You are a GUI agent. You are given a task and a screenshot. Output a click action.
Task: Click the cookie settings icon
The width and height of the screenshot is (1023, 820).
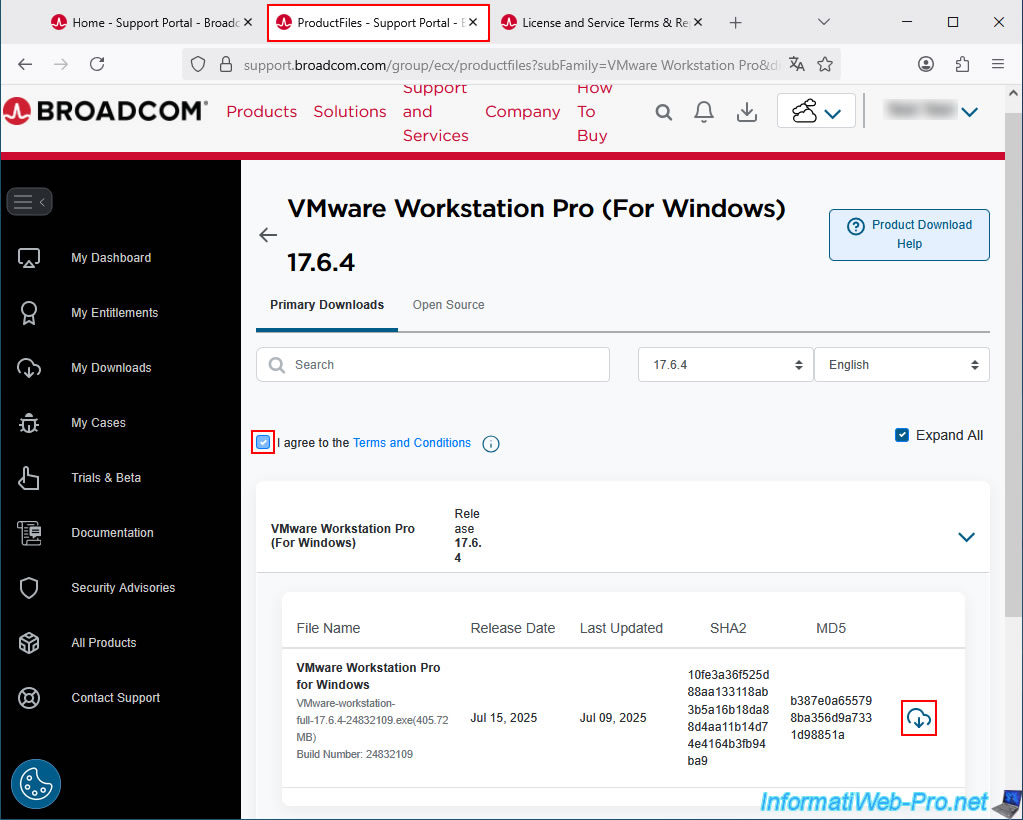pos(36,784)
